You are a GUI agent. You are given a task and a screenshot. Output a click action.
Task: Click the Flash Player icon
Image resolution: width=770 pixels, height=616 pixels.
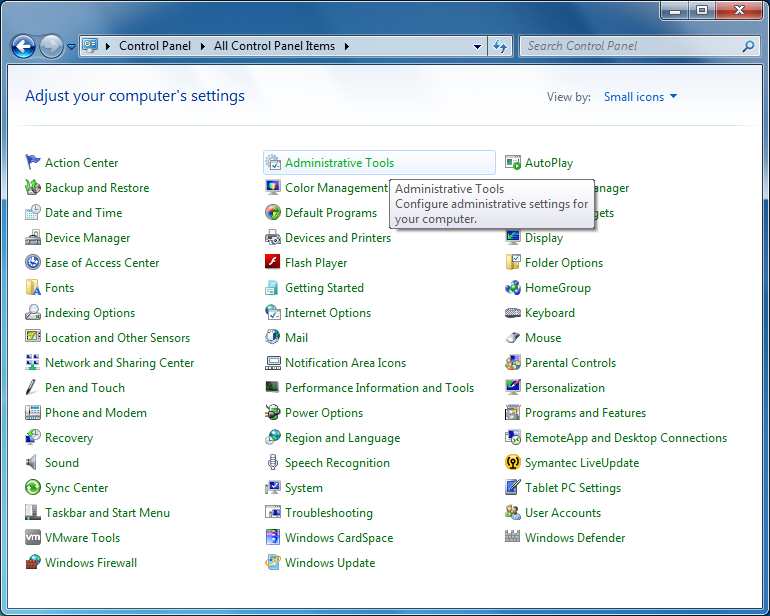click(x=273, y=263)
